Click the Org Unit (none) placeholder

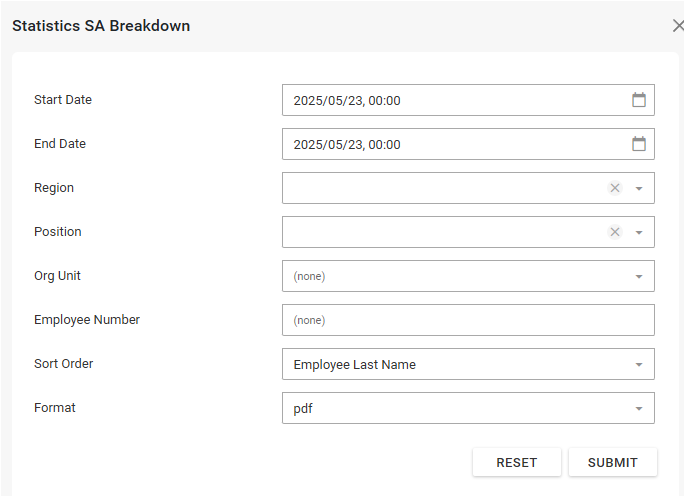tap(309, 276)
